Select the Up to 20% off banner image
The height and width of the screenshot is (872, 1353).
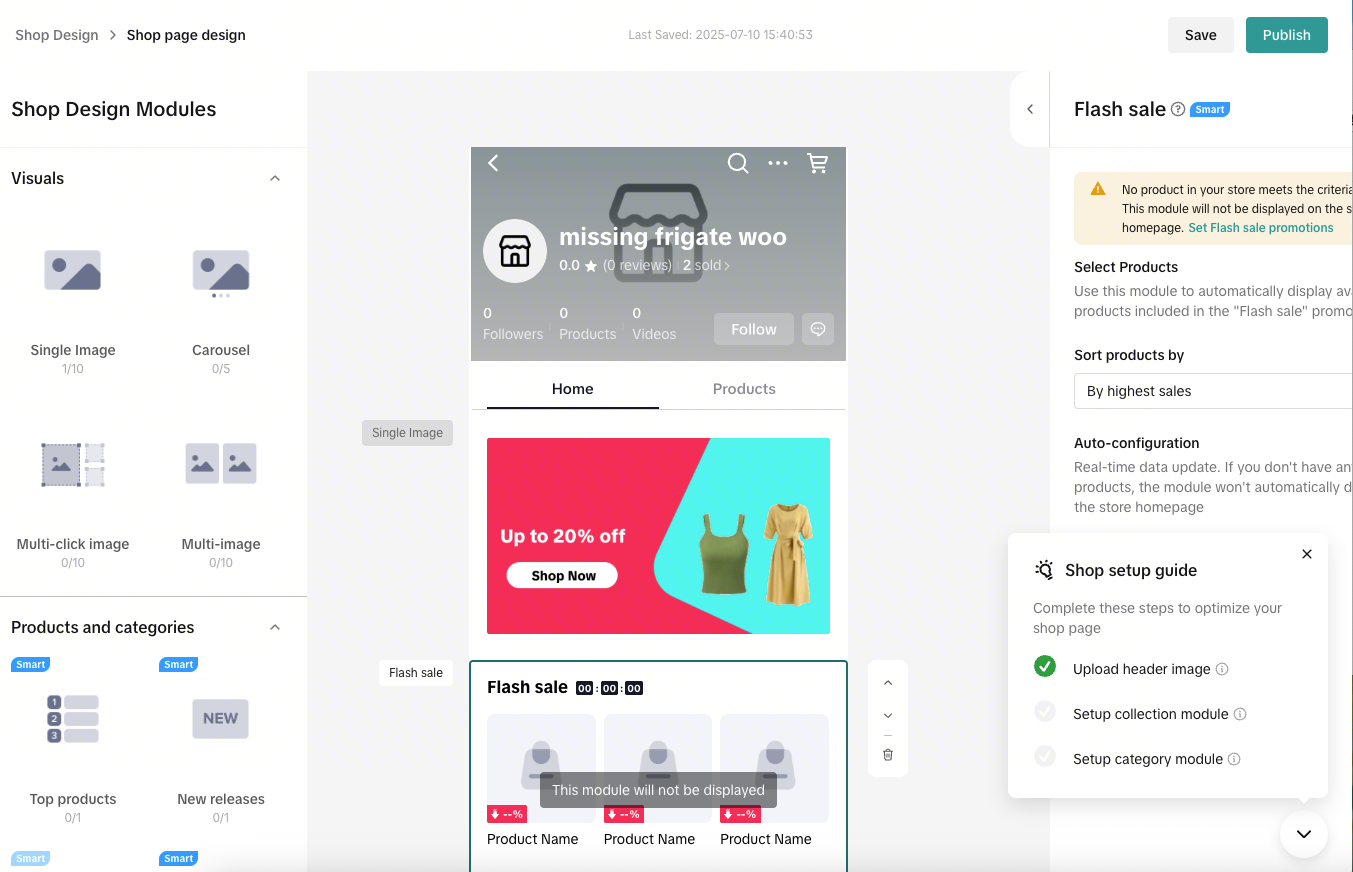point(658,536)
